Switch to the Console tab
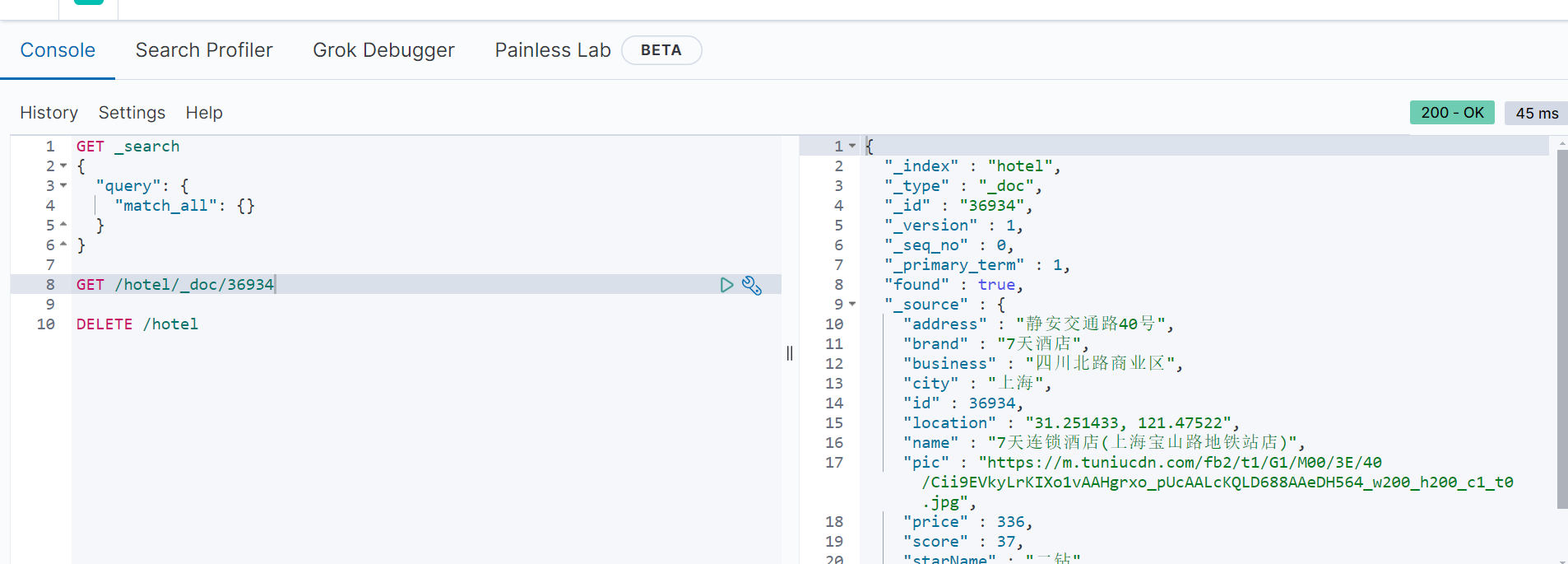This screenshot has width=1568, height=564. tap(58, 50)
